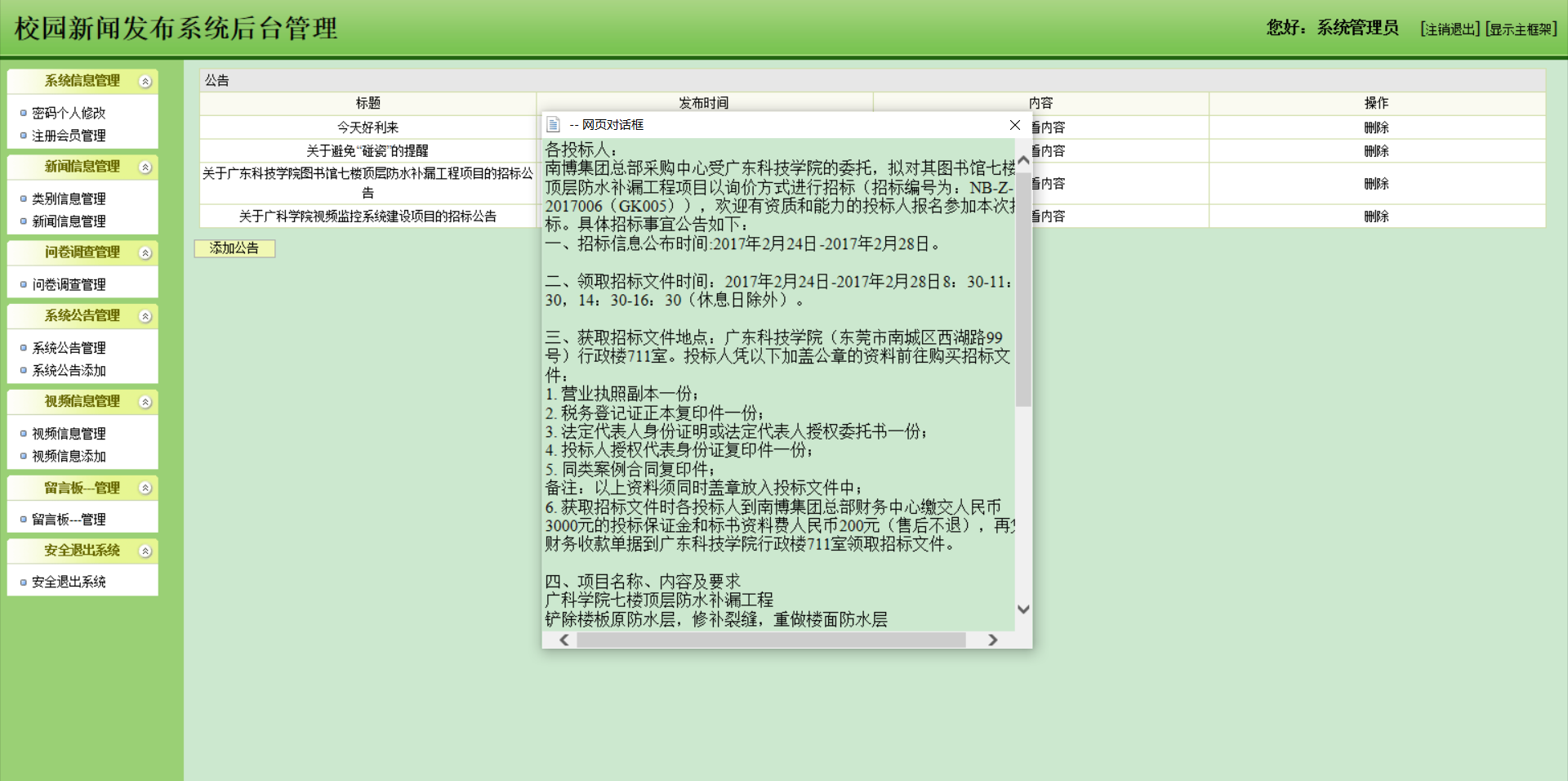Collapse the 问卷调查管理 section chevron
Image resolution: width=1568 pixels, height=781 pixels.
(x=145, y=253)
